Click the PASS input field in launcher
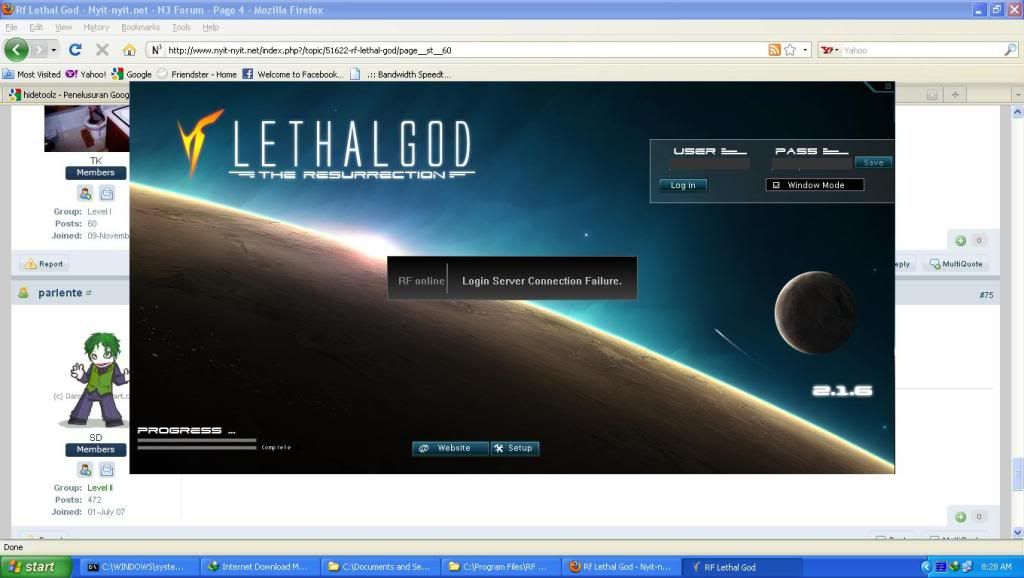 (812, 164)
